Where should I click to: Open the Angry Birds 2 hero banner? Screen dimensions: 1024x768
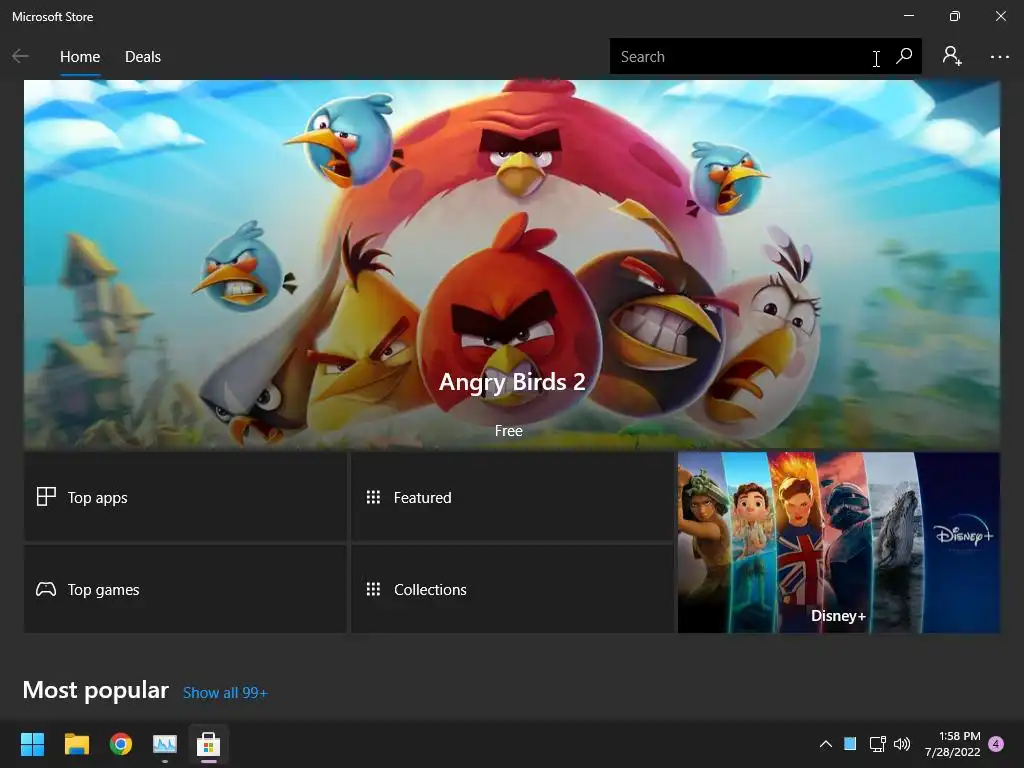click(511, 264)
